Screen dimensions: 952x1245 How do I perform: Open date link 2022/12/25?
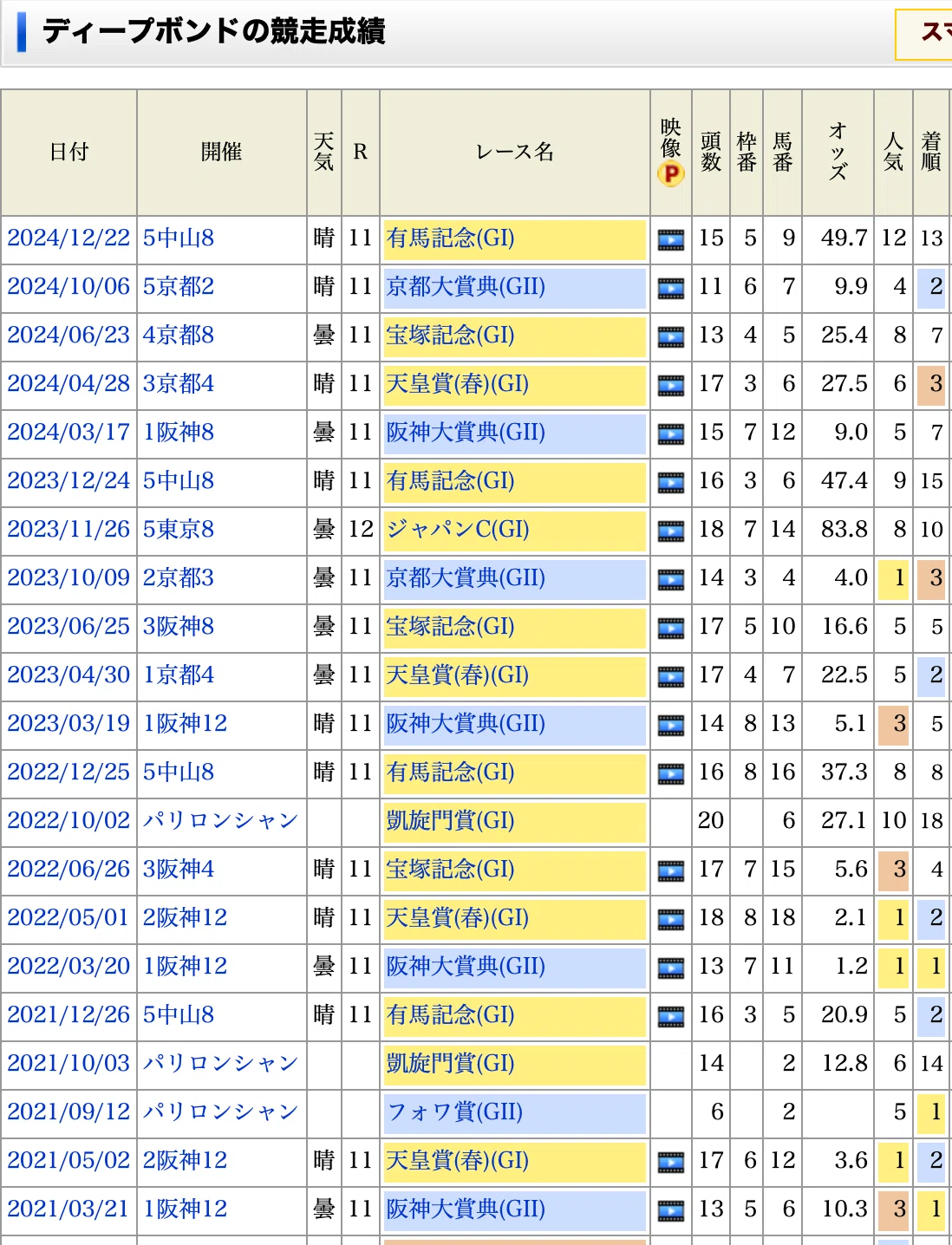click(68, 772)
